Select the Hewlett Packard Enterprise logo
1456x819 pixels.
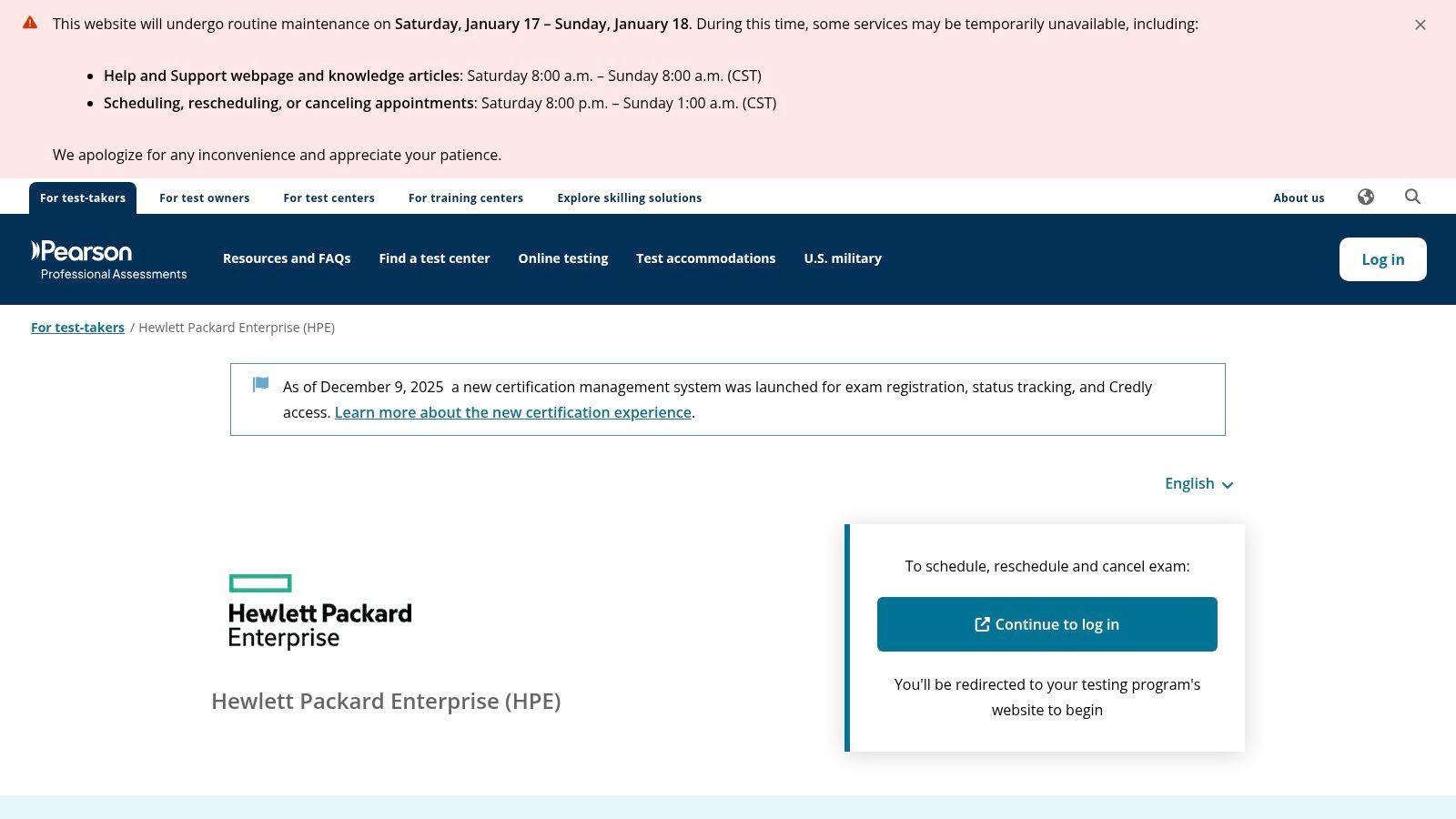coord(319,608)
